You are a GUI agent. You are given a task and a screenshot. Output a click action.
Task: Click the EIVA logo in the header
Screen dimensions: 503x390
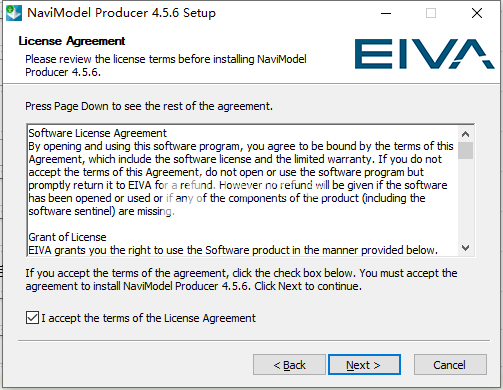[424, 54]
